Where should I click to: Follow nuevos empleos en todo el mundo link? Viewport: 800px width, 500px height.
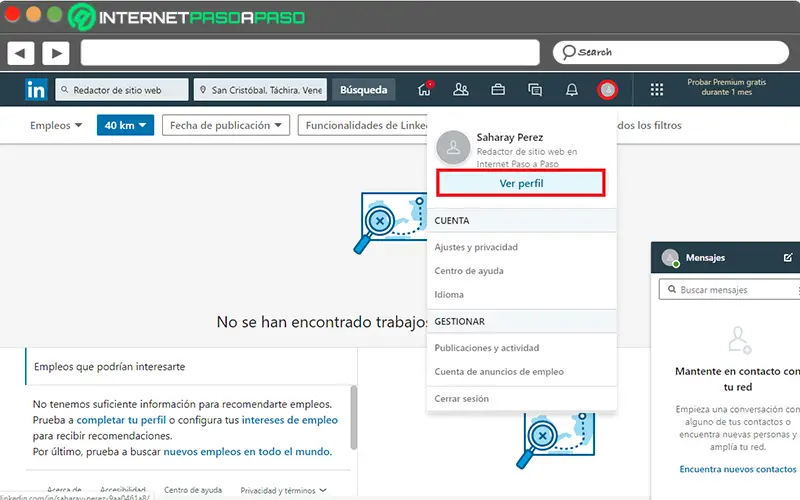coord(247,452)
